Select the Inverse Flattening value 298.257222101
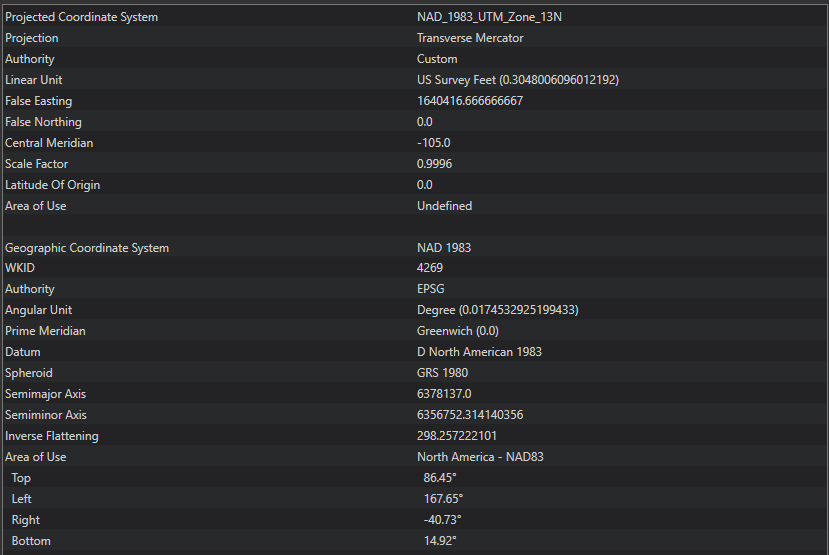The image size is (829, 555). (x=457, y=436)
